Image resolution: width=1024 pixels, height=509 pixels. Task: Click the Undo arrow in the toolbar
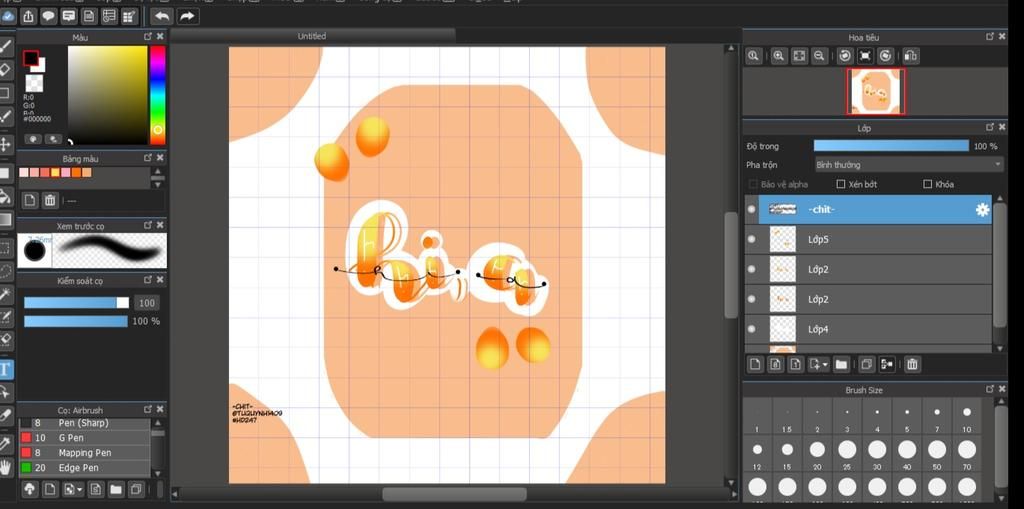(x=162, y=16)
